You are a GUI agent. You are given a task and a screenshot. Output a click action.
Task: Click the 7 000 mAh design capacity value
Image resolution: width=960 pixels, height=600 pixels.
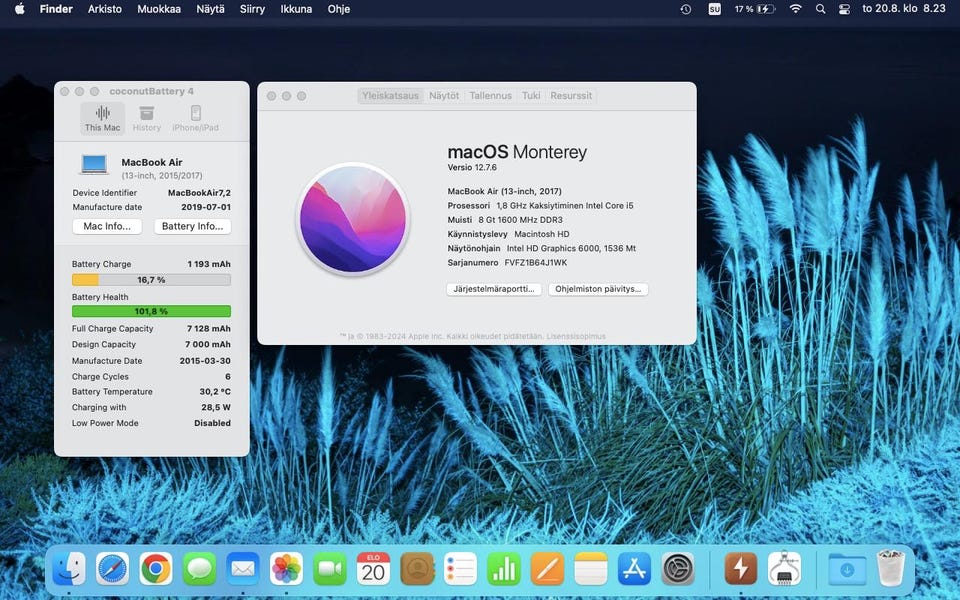click(208, 344)
